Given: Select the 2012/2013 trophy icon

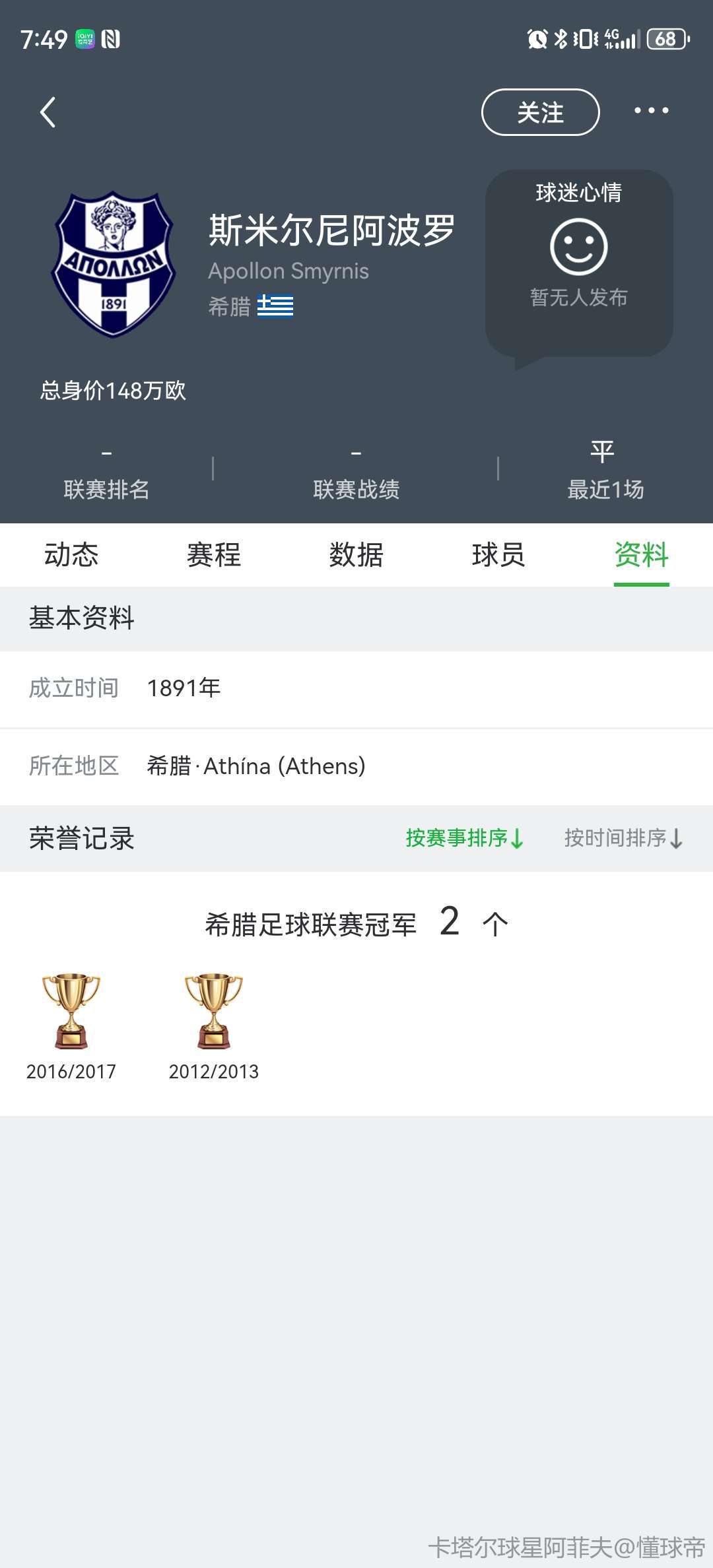Looking at the screenshot, I should [214, 1010].
